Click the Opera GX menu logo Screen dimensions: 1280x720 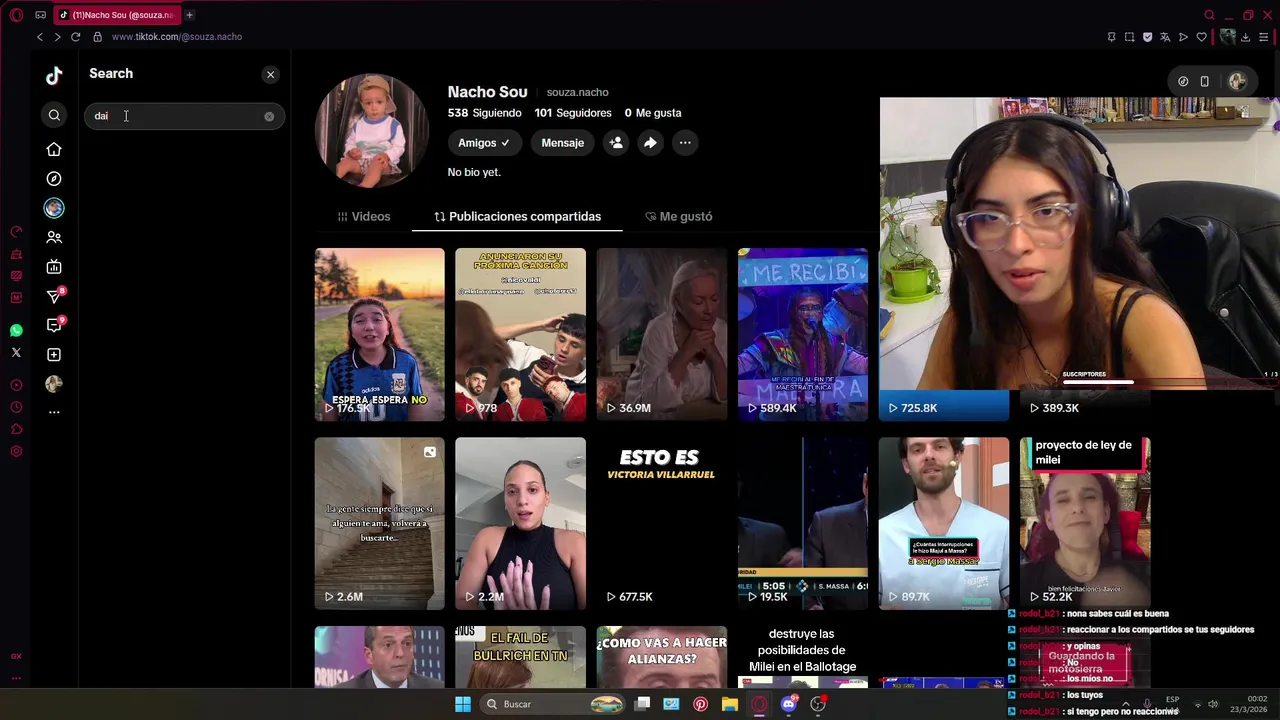click(16, 15)
